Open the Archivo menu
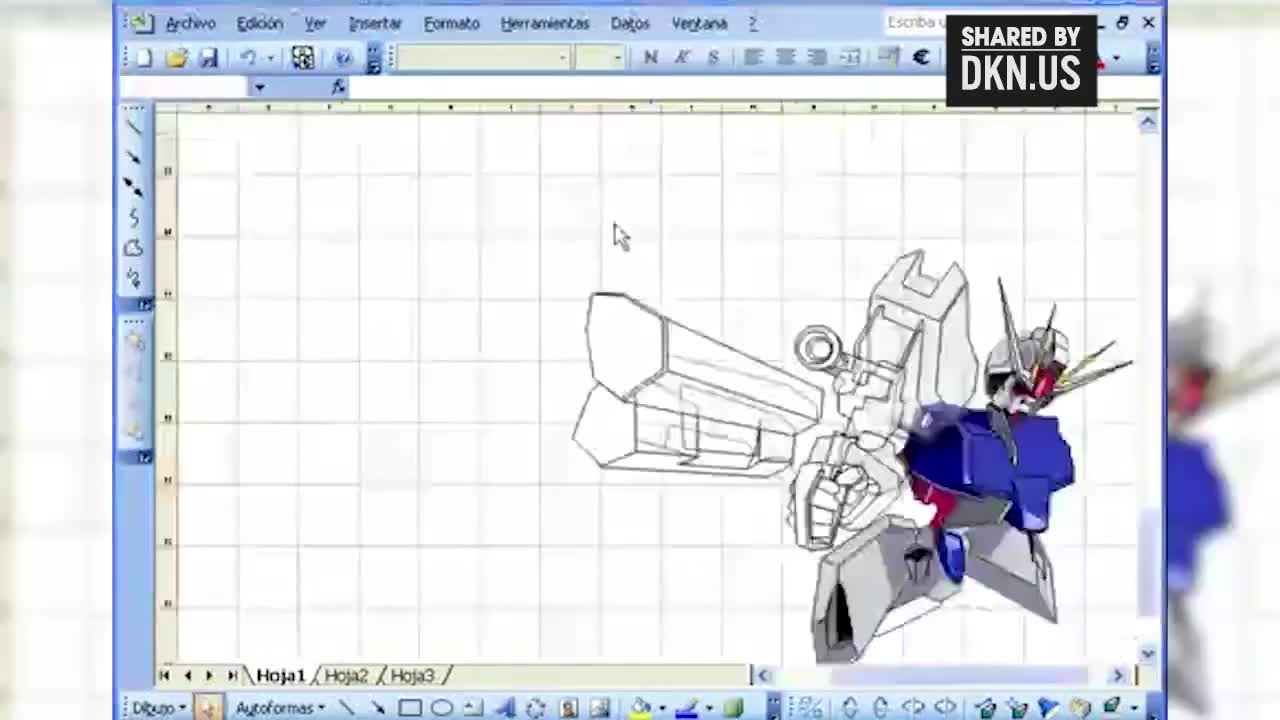The width and height of the screenshot is (1280, 720). [x=190, y=23]
